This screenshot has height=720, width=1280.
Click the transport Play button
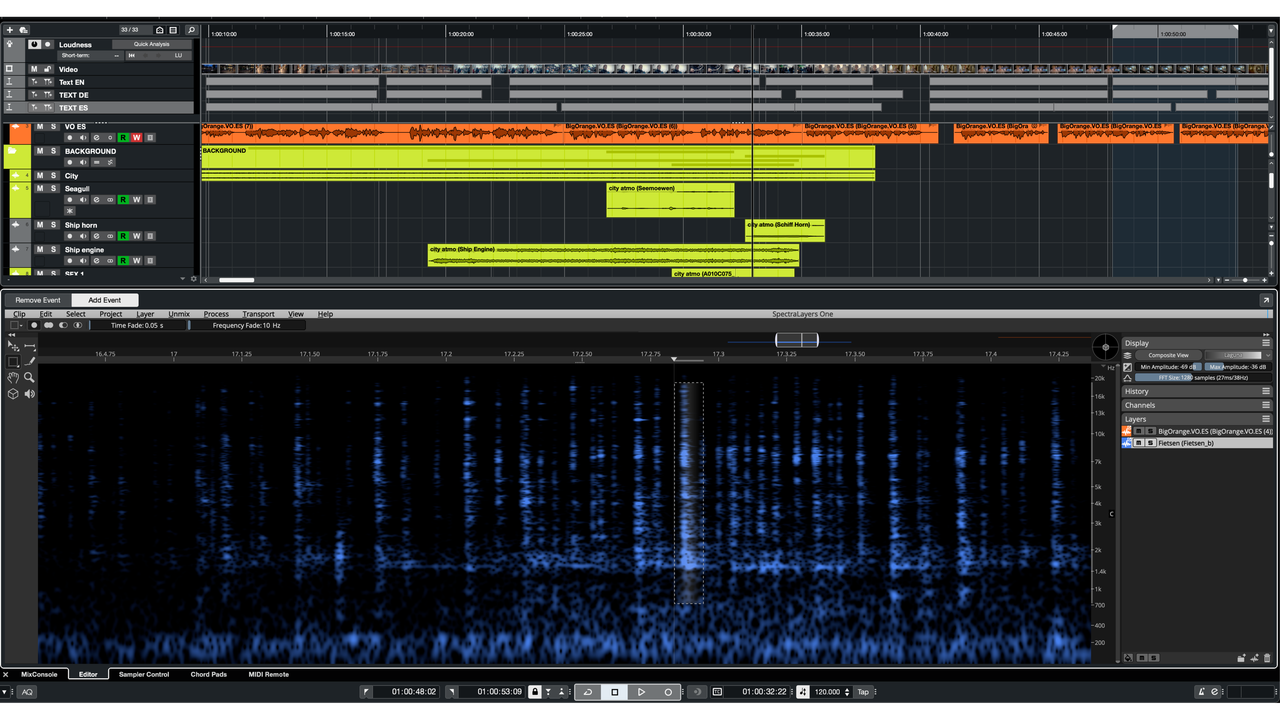tap(641, 692)
